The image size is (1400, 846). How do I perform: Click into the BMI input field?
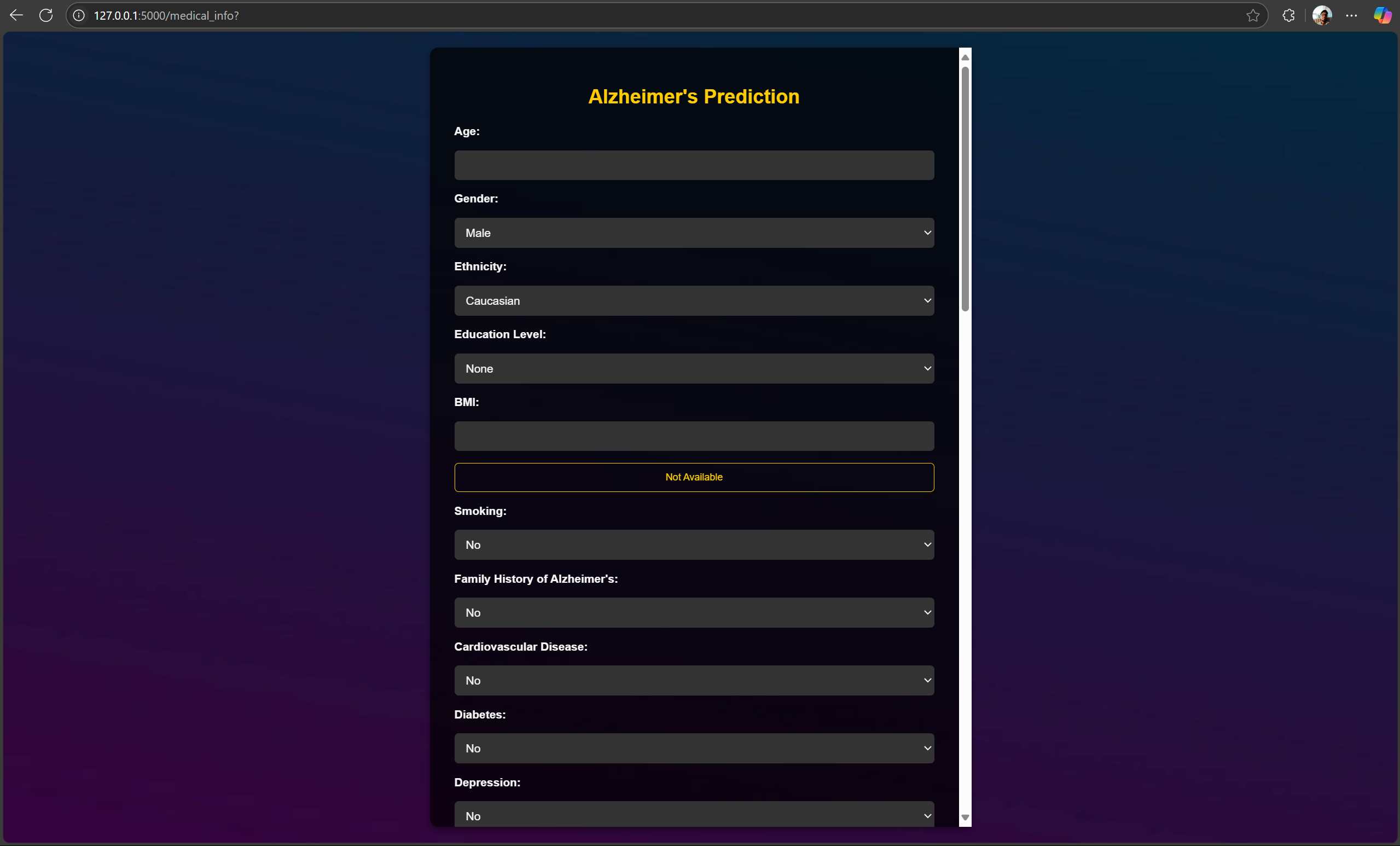[x=694, y=436]
